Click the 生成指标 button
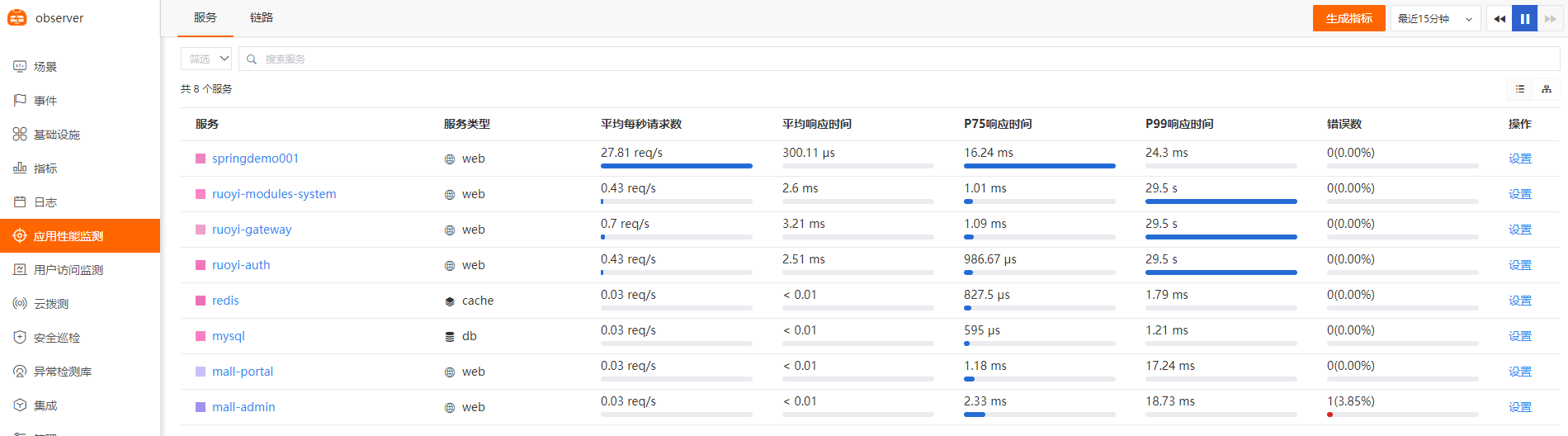The height and width of the screenshot is (436, 1568). tap(1348, 18)
